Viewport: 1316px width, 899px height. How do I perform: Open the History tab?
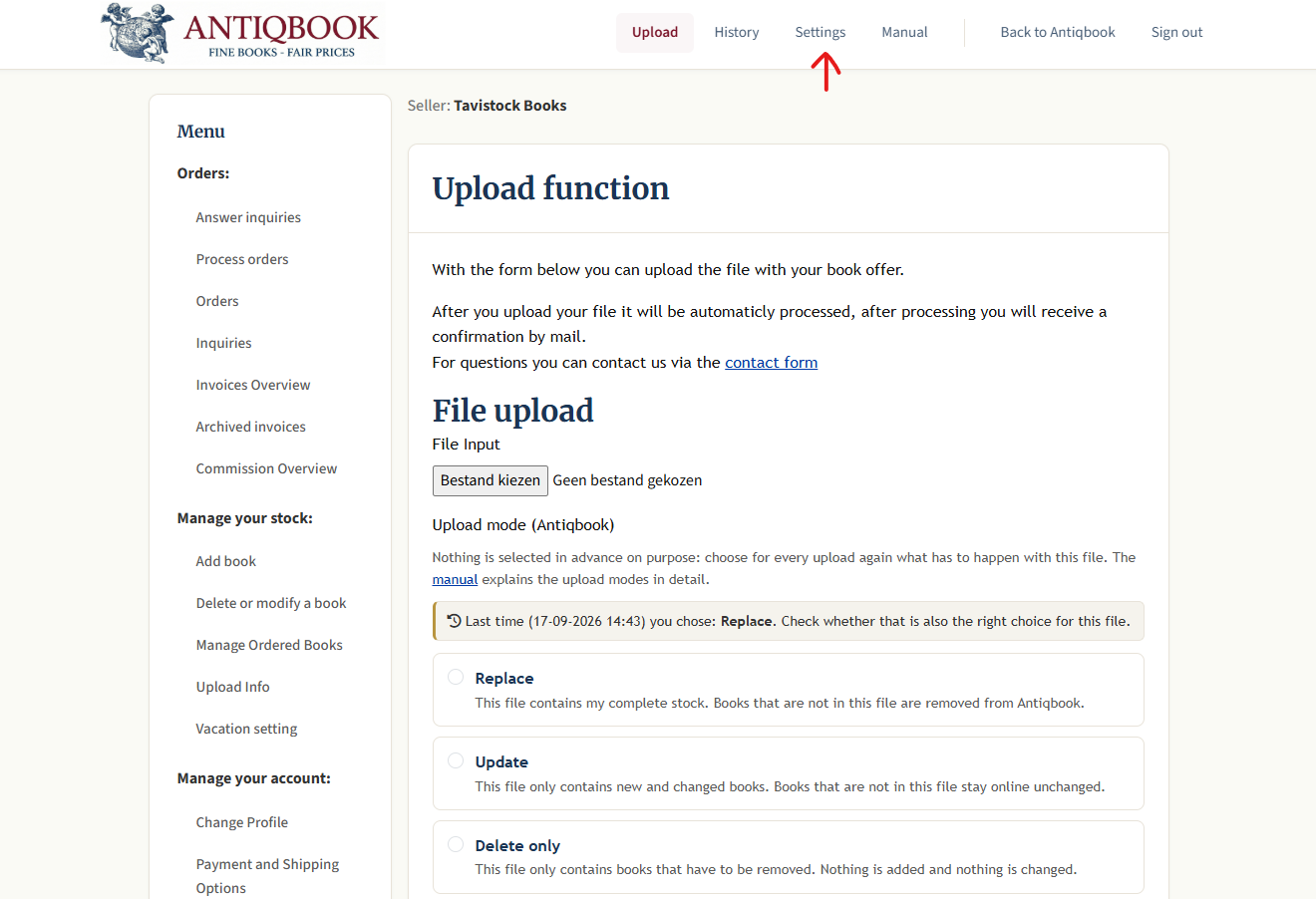[x=737, y=32]
